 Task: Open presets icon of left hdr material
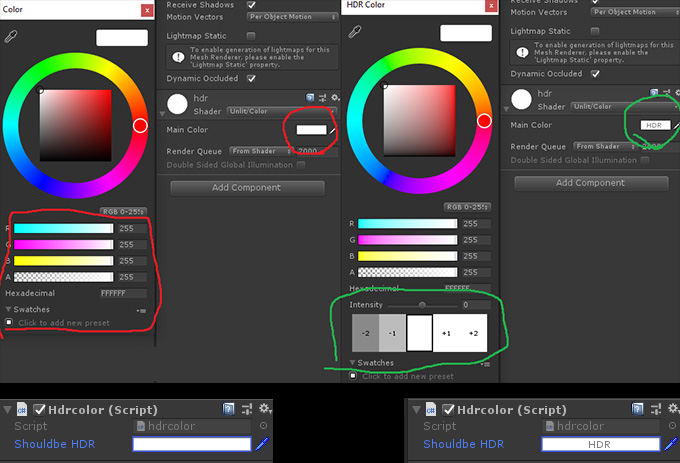[x=322, y=98]
